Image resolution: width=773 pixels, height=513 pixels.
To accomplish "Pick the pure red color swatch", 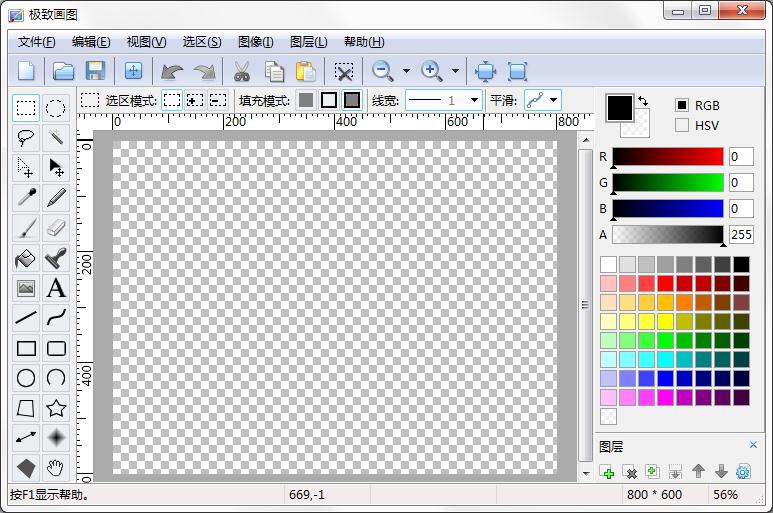I will pyautogui.click(x=665, y=283).
